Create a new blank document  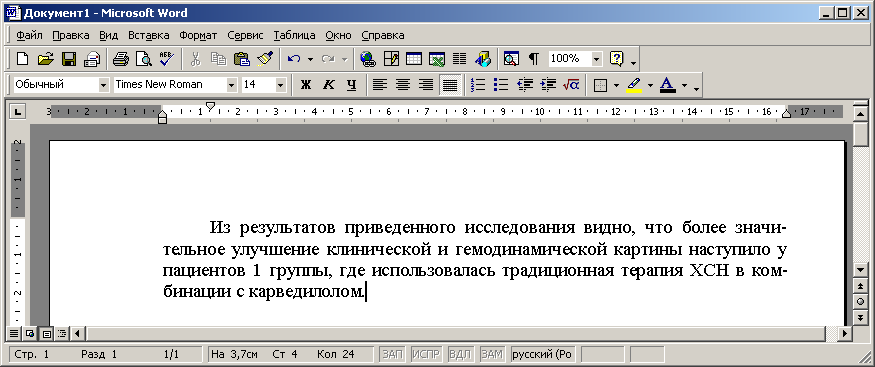tap(22, 58)
